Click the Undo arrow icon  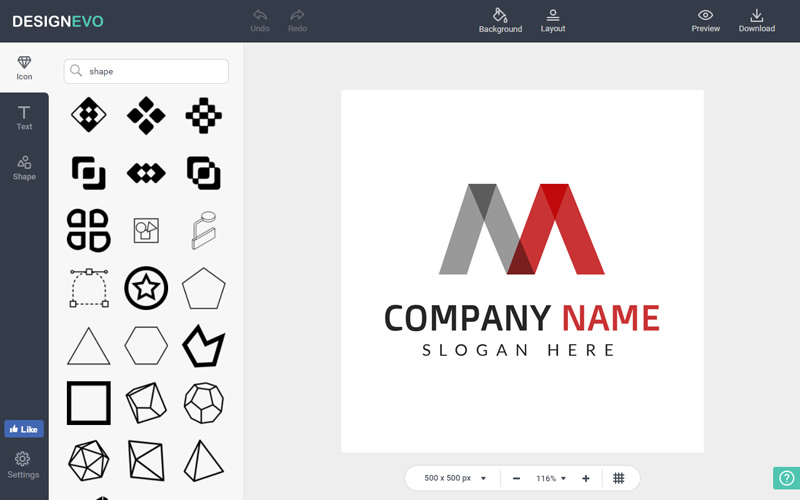tap(260, 16)
